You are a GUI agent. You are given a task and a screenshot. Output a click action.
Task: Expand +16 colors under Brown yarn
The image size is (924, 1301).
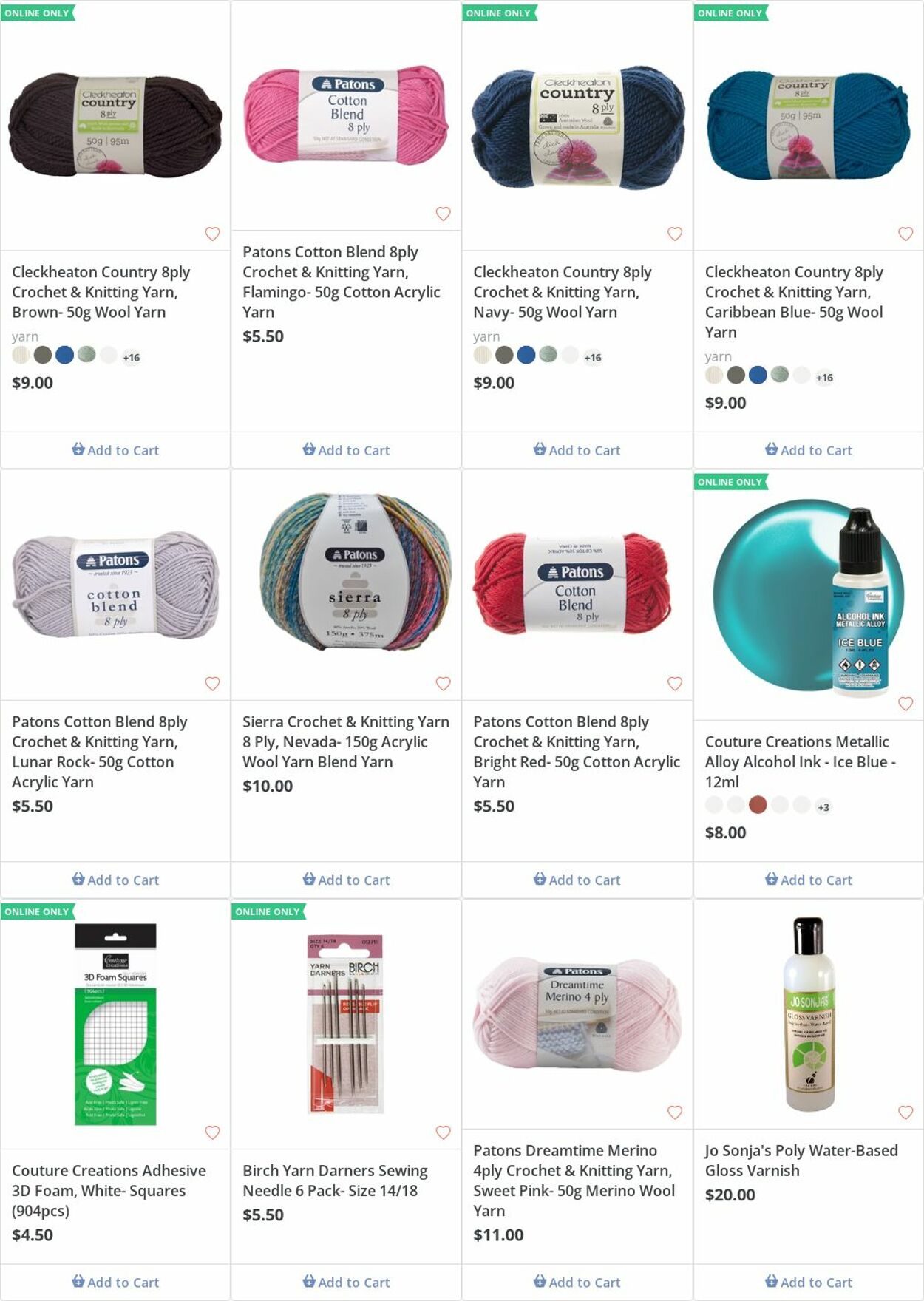pyautogui.click(x=131, y=358)
